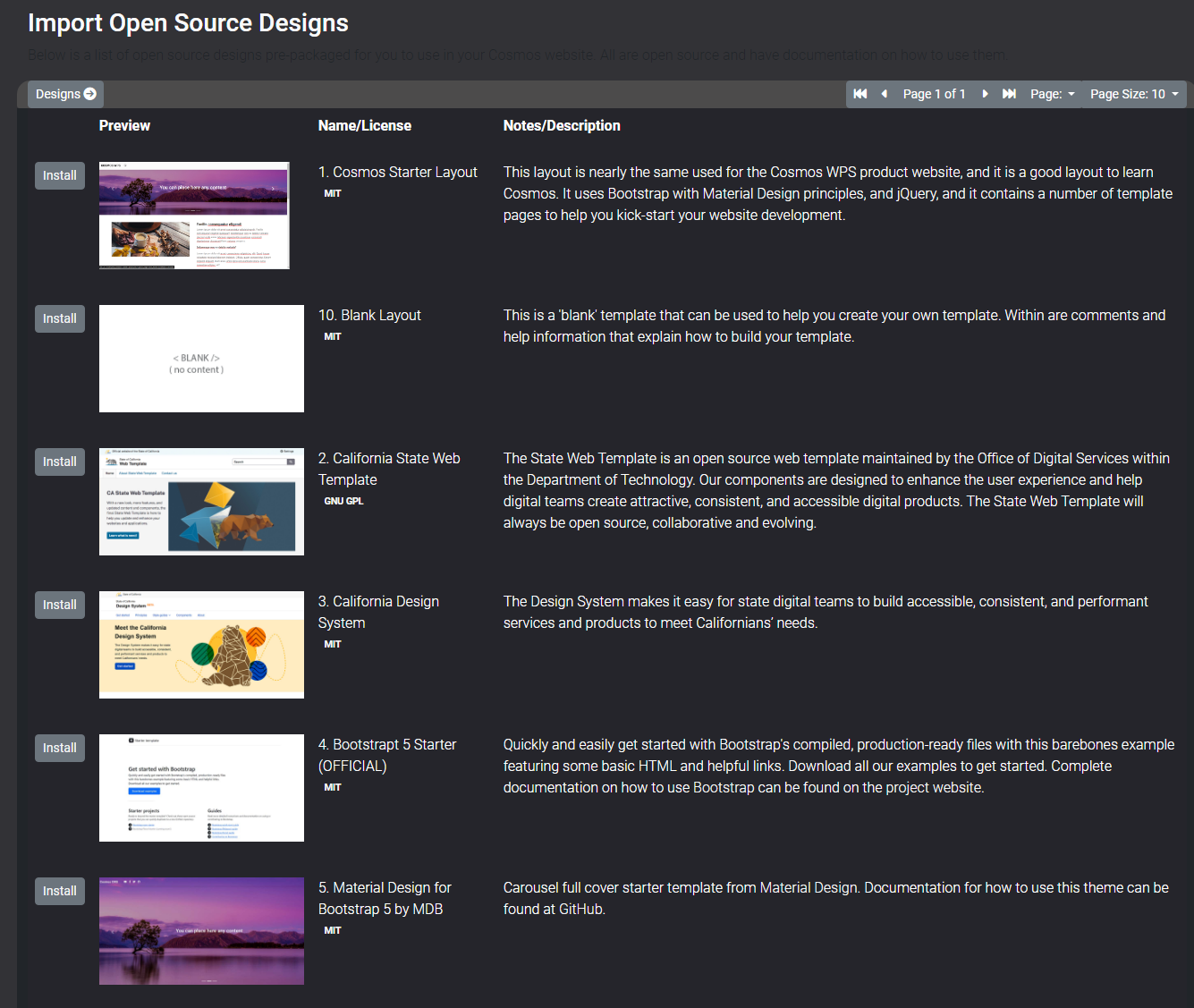Click the MIT label under California Design System
This screenshot has height=1008, width=1194.
point(333,644)
